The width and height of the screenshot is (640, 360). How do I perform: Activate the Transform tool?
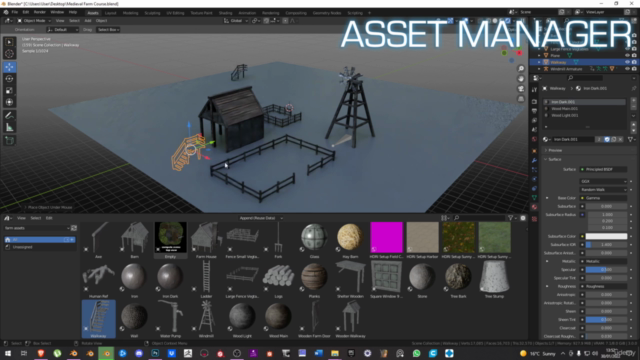[x=9, y=102]
